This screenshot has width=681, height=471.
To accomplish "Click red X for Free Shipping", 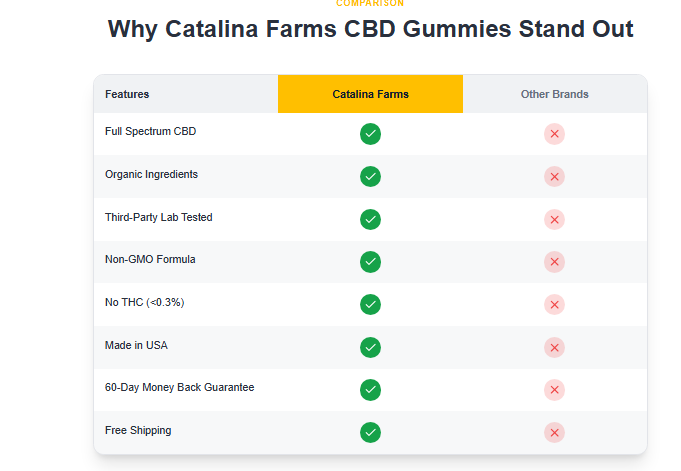I will pos(554,432).
